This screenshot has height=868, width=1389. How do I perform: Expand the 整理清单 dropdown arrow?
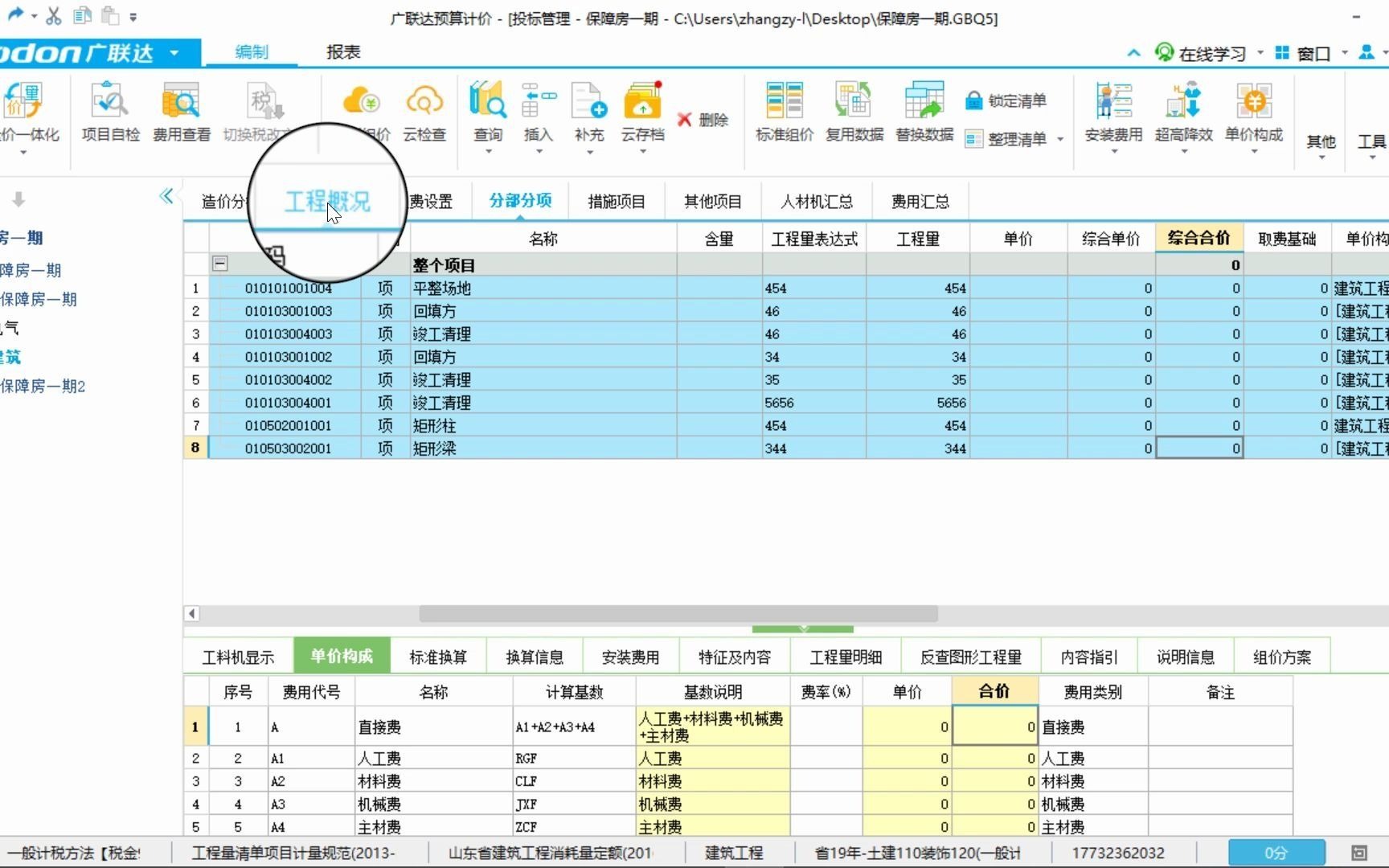(x=1060, y=139)
